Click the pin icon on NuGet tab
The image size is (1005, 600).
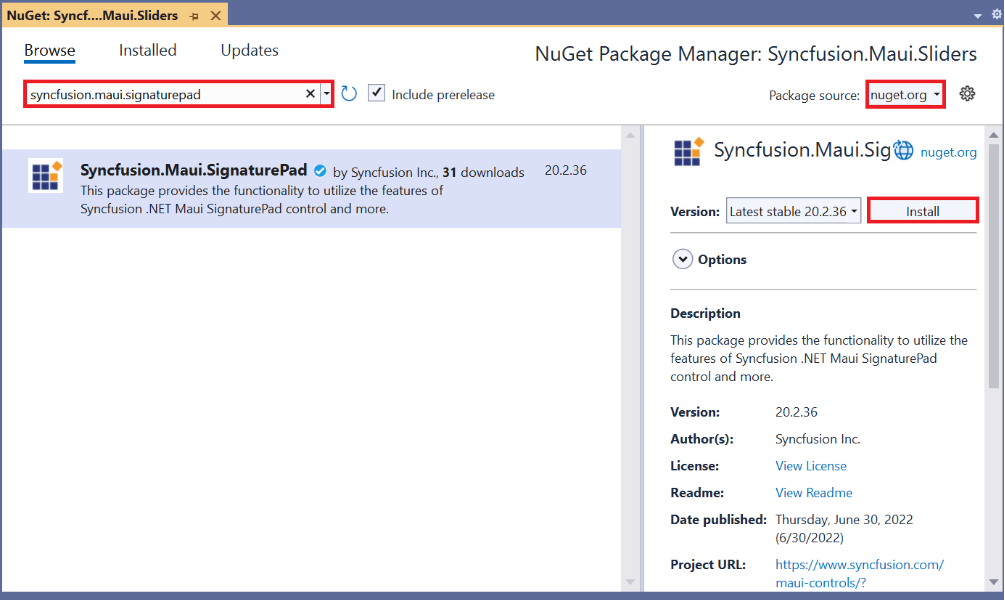pyautogui.click(x=194, y=16)
